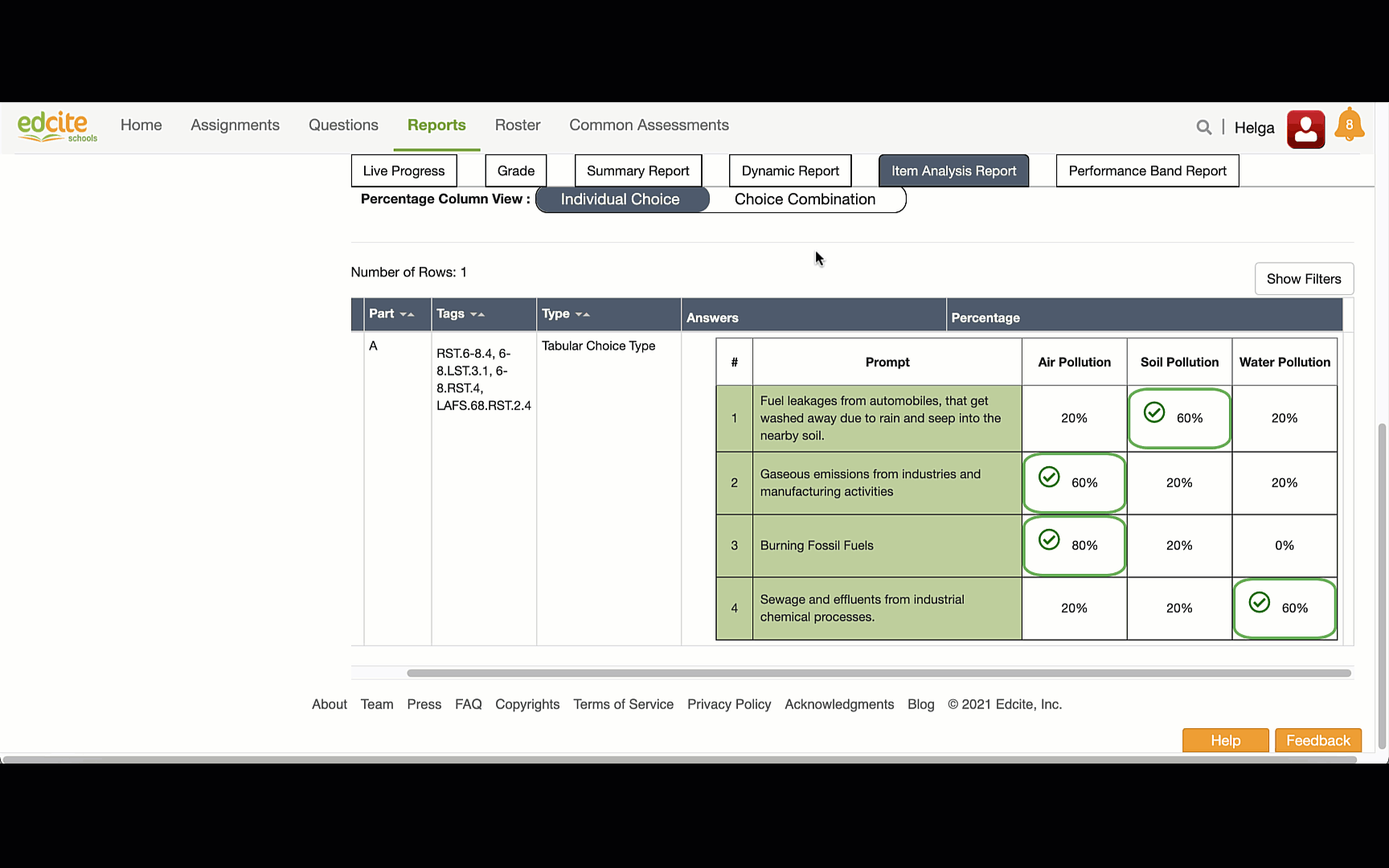Click the page's vertical scrollbar

tap(1383, 587)
